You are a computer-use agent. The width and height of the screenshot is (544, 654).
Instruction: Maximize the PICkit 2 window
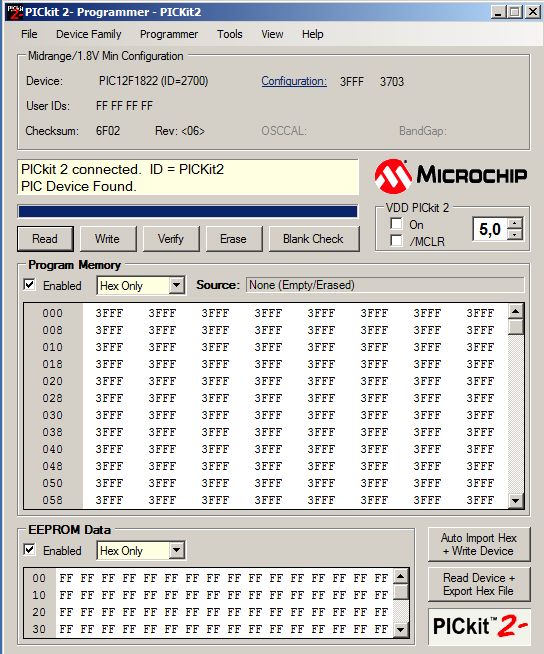coord(514,12)
